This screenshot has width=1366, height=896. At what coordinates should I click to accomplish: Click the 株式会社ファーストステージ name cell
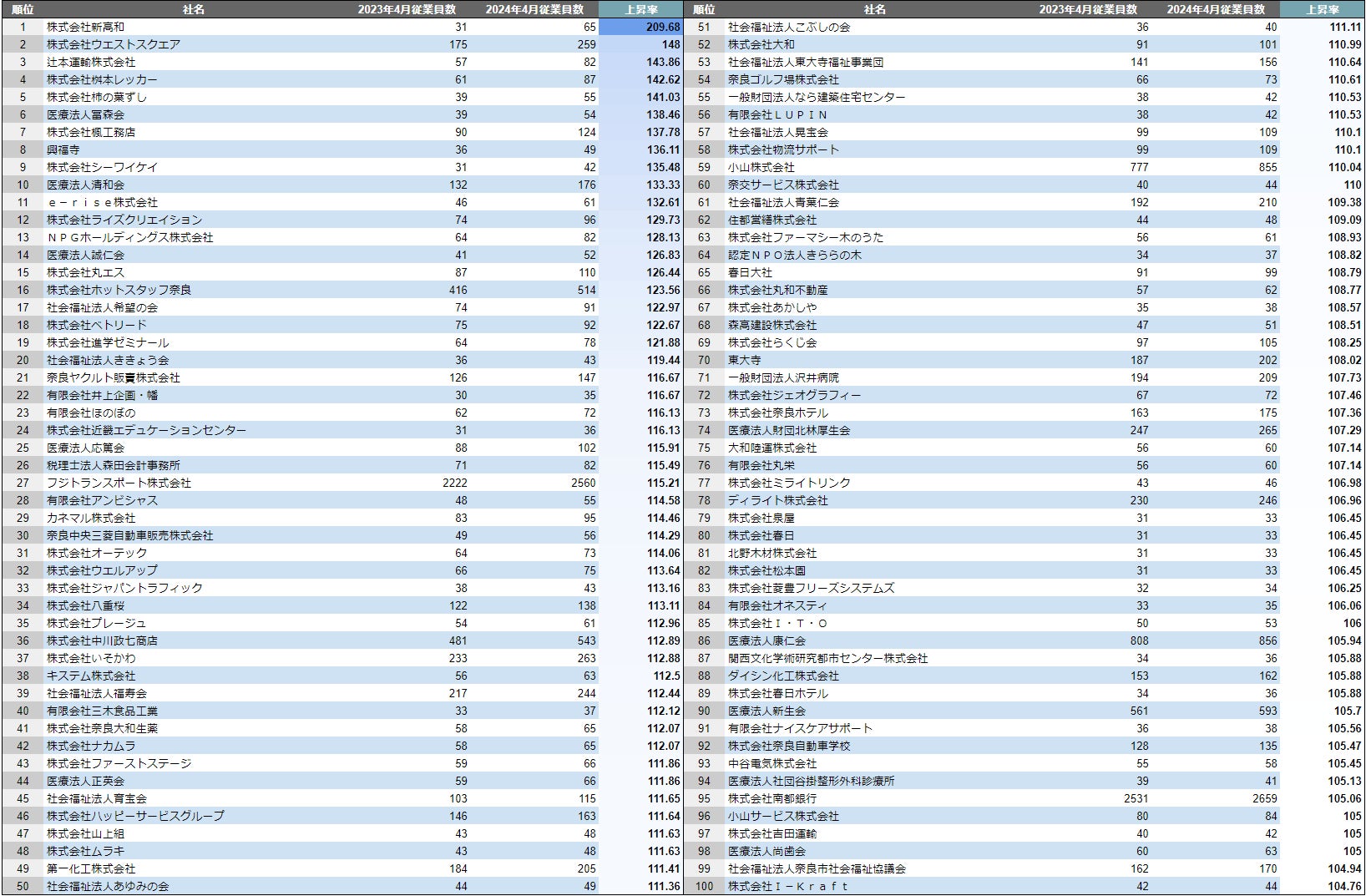[119, 763]
